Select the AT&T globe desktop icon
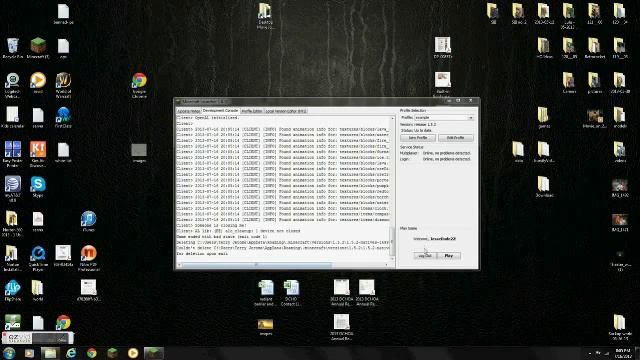This screenshot has width=640, height=360. pos(13,189)
